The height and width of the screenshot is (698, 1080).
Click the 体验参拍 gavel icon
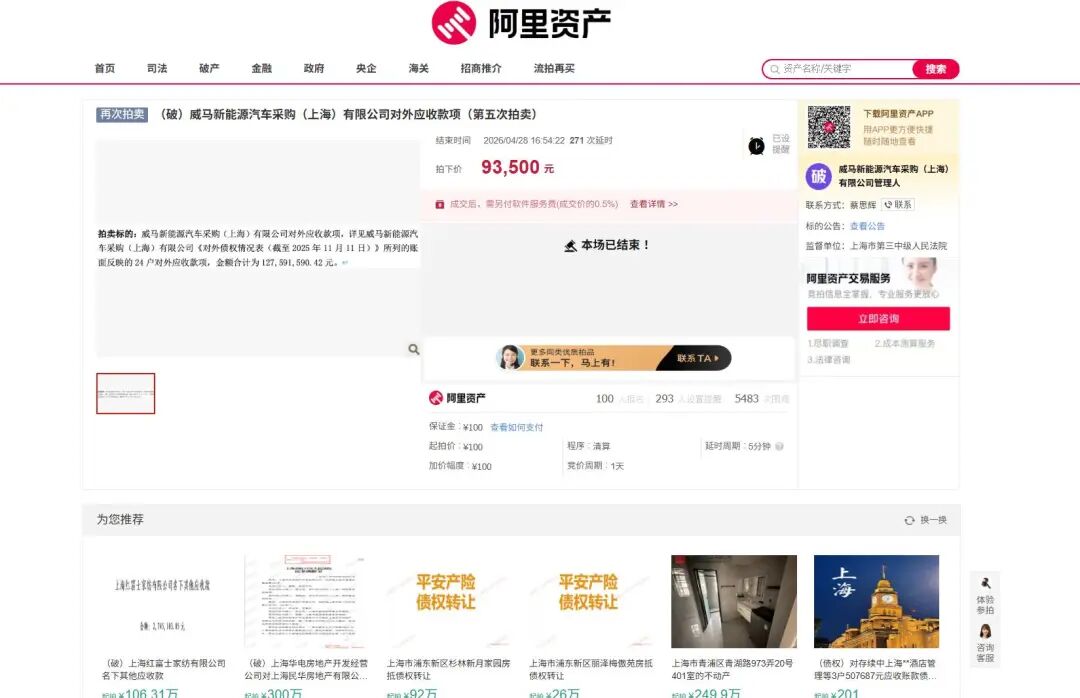pyautogui.click(x=985, y=584)
